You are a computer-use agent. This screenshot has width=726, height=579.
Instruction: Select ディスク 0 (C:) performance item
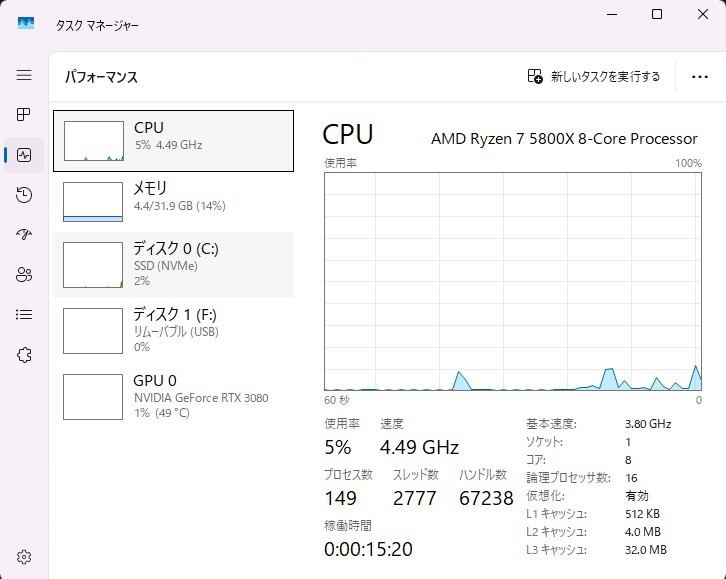pos(173,265)
